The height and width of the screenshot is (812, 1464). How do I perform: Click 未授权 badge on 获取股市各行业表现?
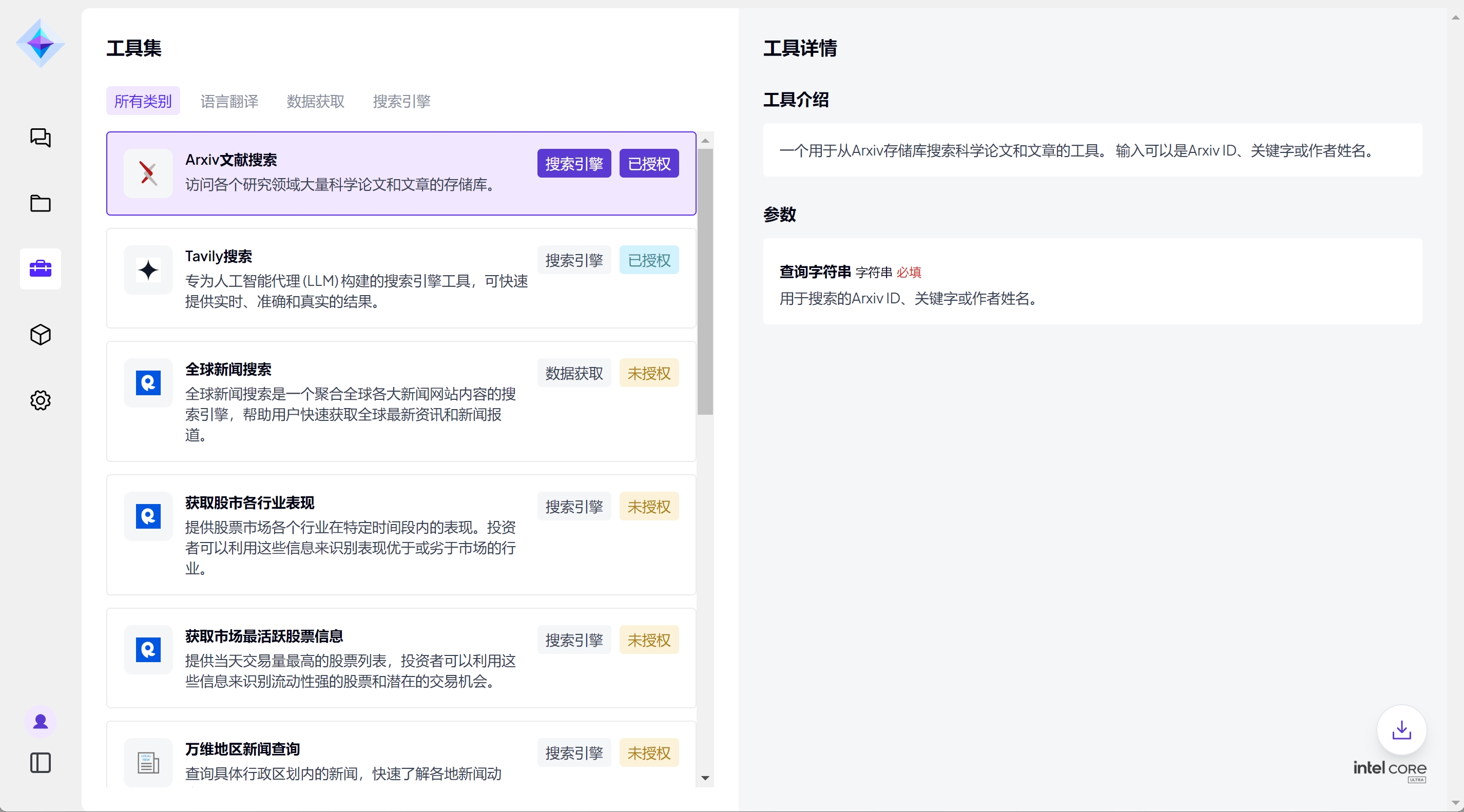point(648,506)
